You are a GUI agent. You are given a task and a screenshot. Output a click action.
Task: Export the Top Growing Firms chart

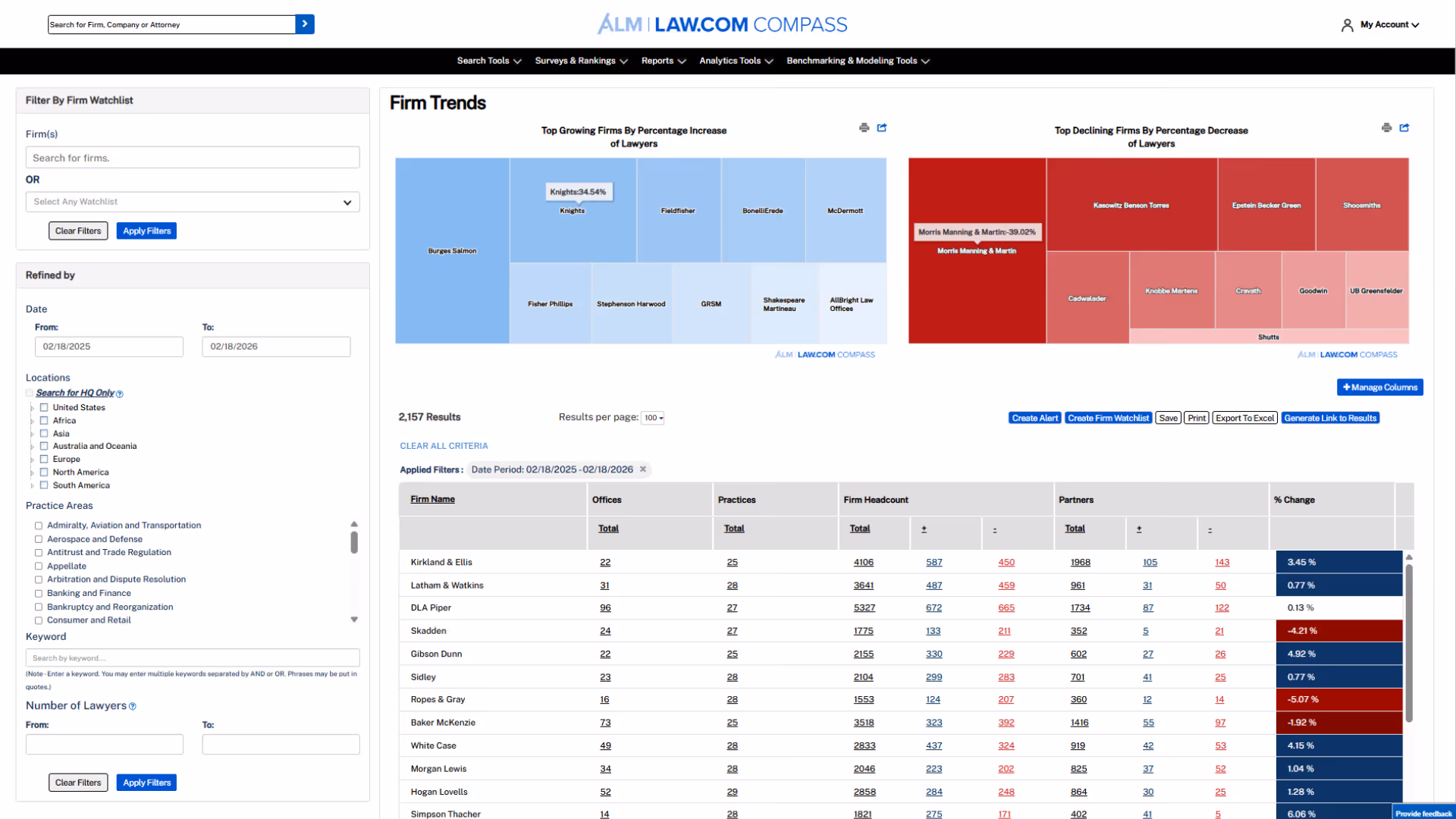tap(881, 127)
